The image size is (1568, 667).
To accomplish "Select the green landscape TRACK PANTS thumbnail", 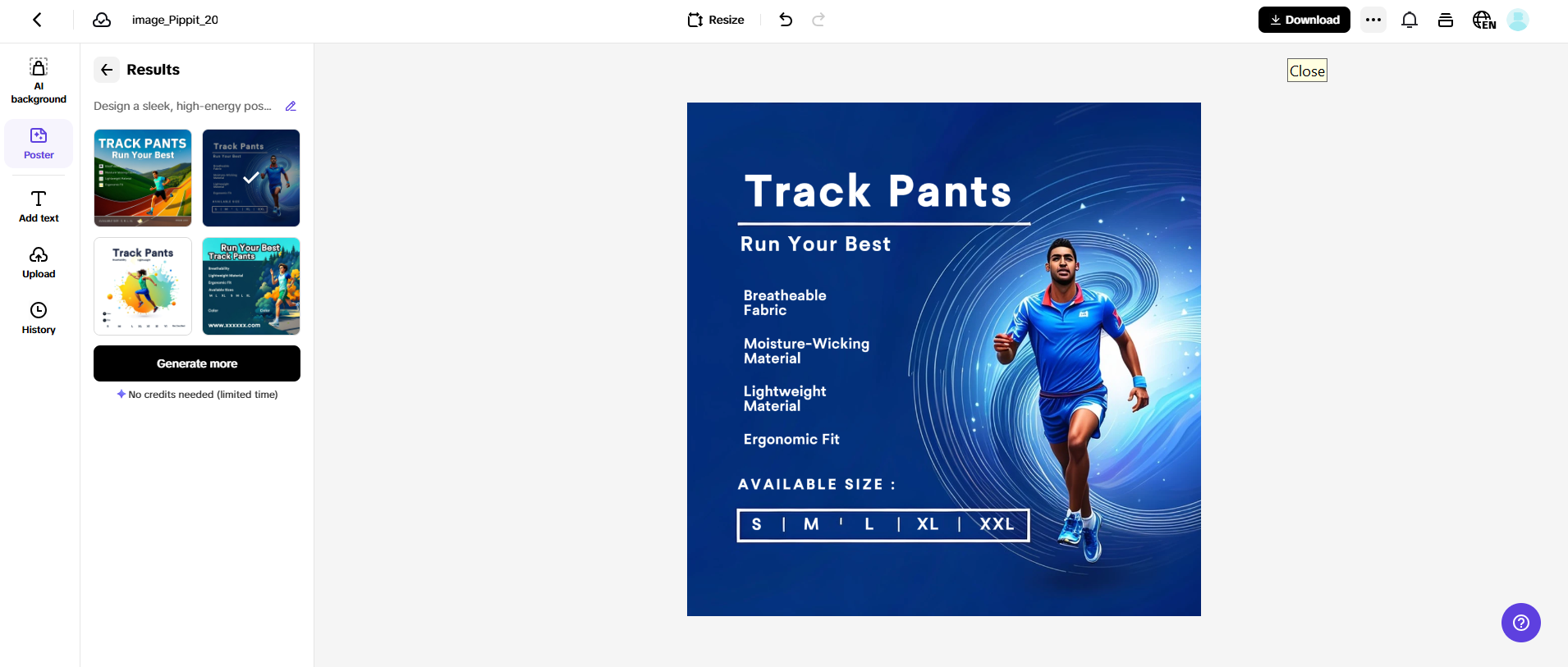I will pyautogui.click(x=143, y=178).
